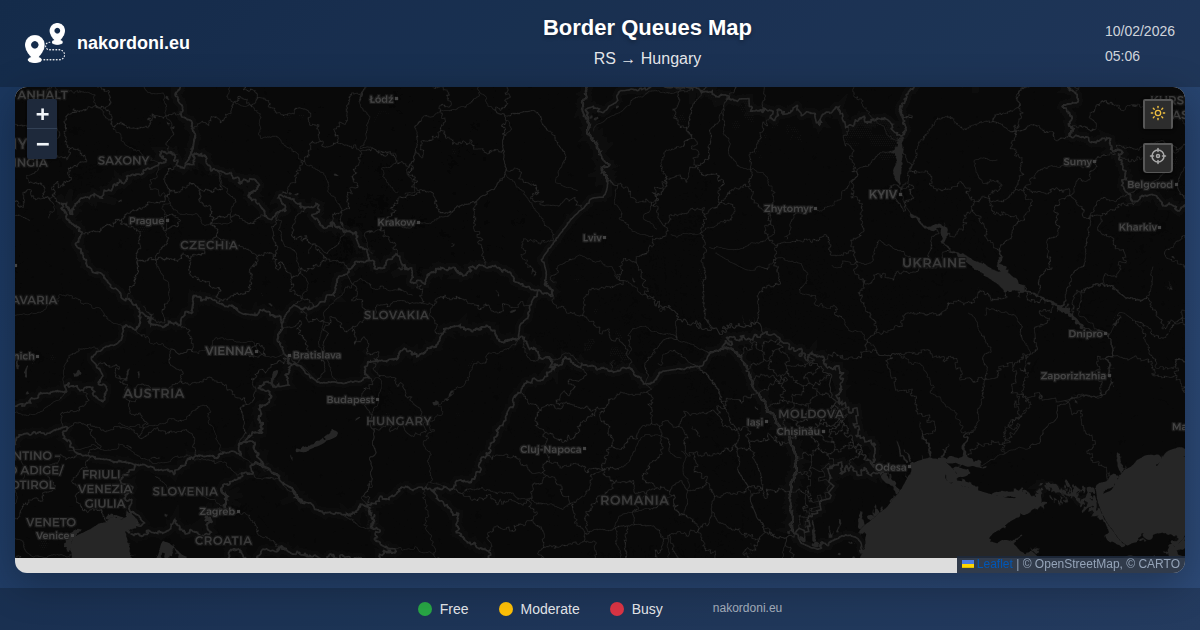This screenshot has width=1200, height=630.
Task: Click the nakordoni.eu map pin logo
Action: pos(45,43)
